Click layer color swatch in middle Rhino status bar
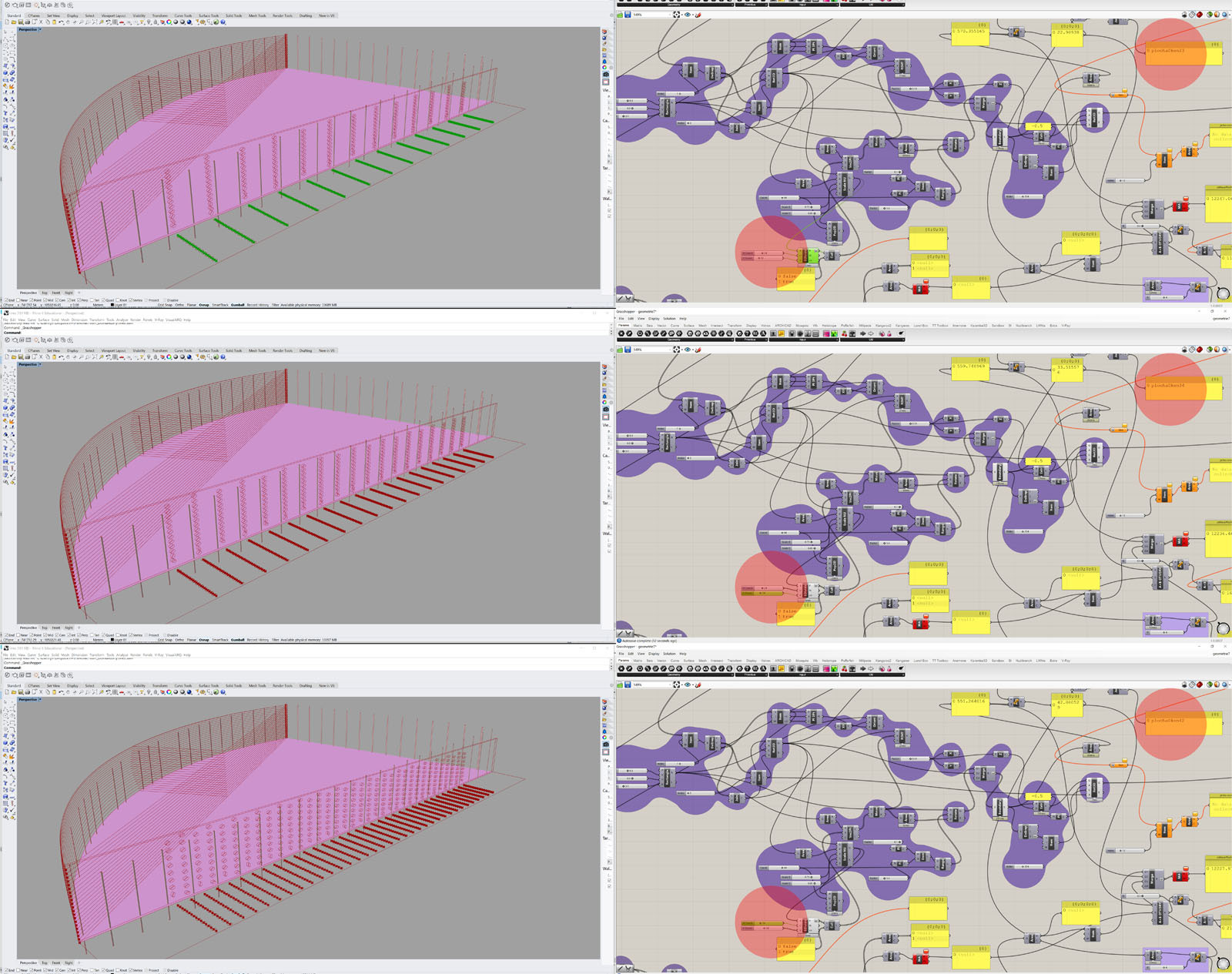The height and width of the screenshot is (974, 1232). click(x=112, y=640)
